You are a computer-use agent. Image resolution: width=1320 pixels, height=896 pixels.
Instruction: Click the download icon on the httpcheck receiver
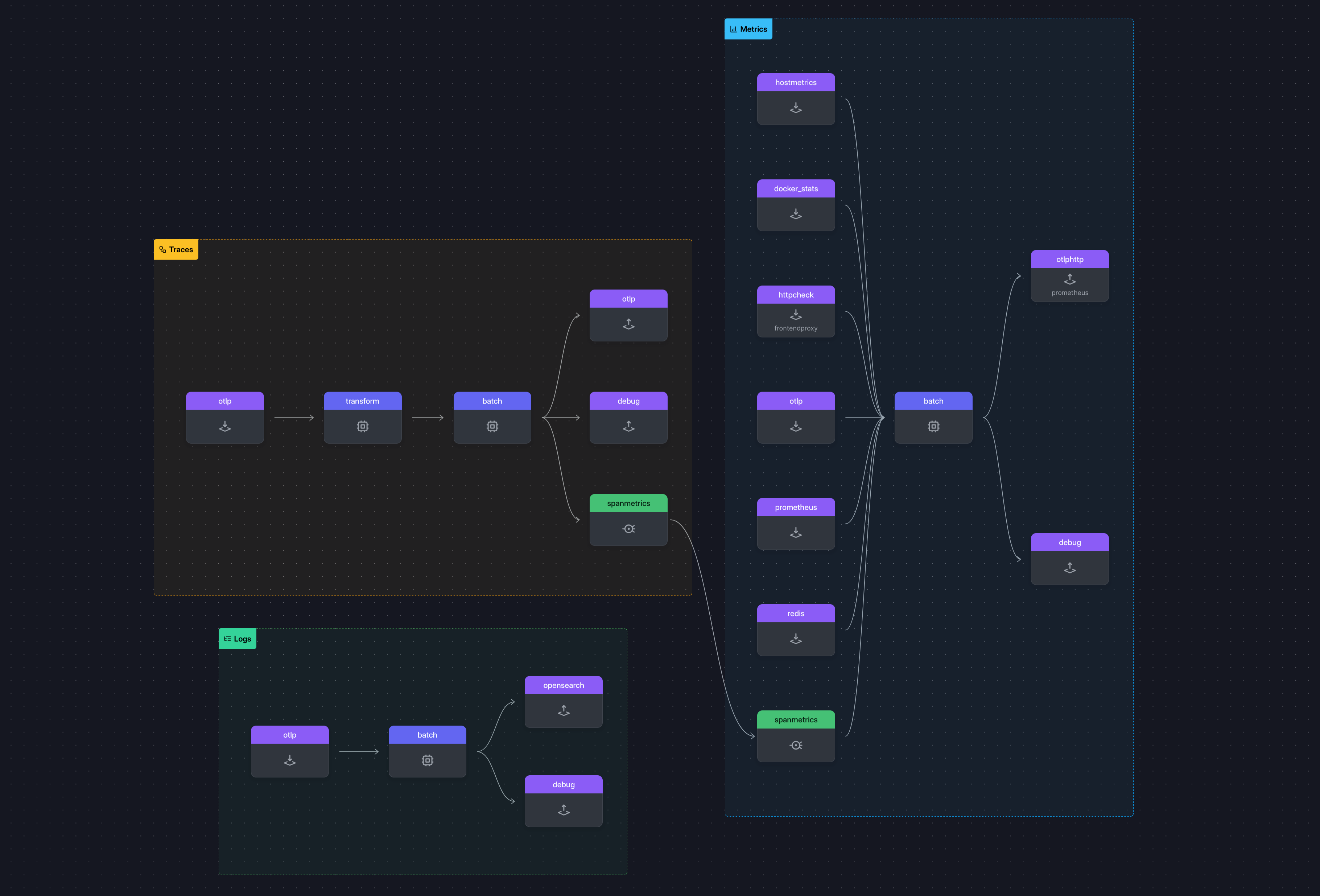pyautogui.click(x=796, y=315)
